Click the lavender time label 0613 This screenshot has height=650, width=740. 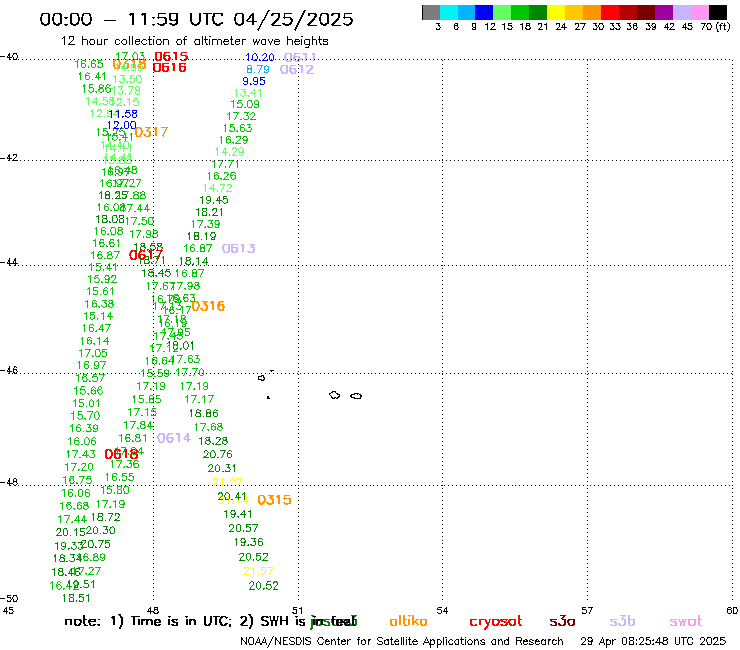pos(239,248)
